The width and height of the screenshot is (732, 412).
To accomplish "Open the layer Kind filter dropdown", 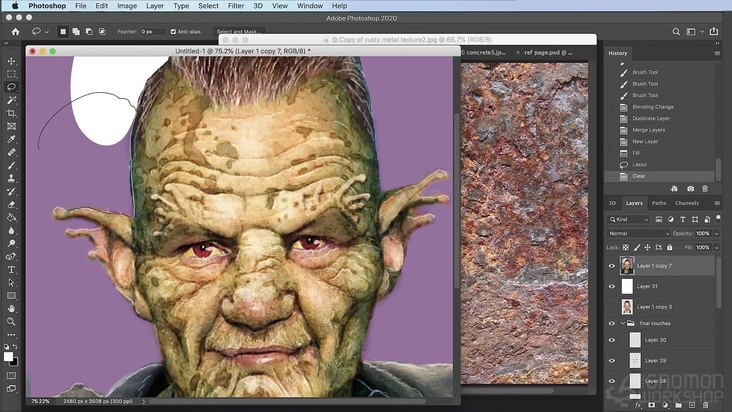I will 628,219.
